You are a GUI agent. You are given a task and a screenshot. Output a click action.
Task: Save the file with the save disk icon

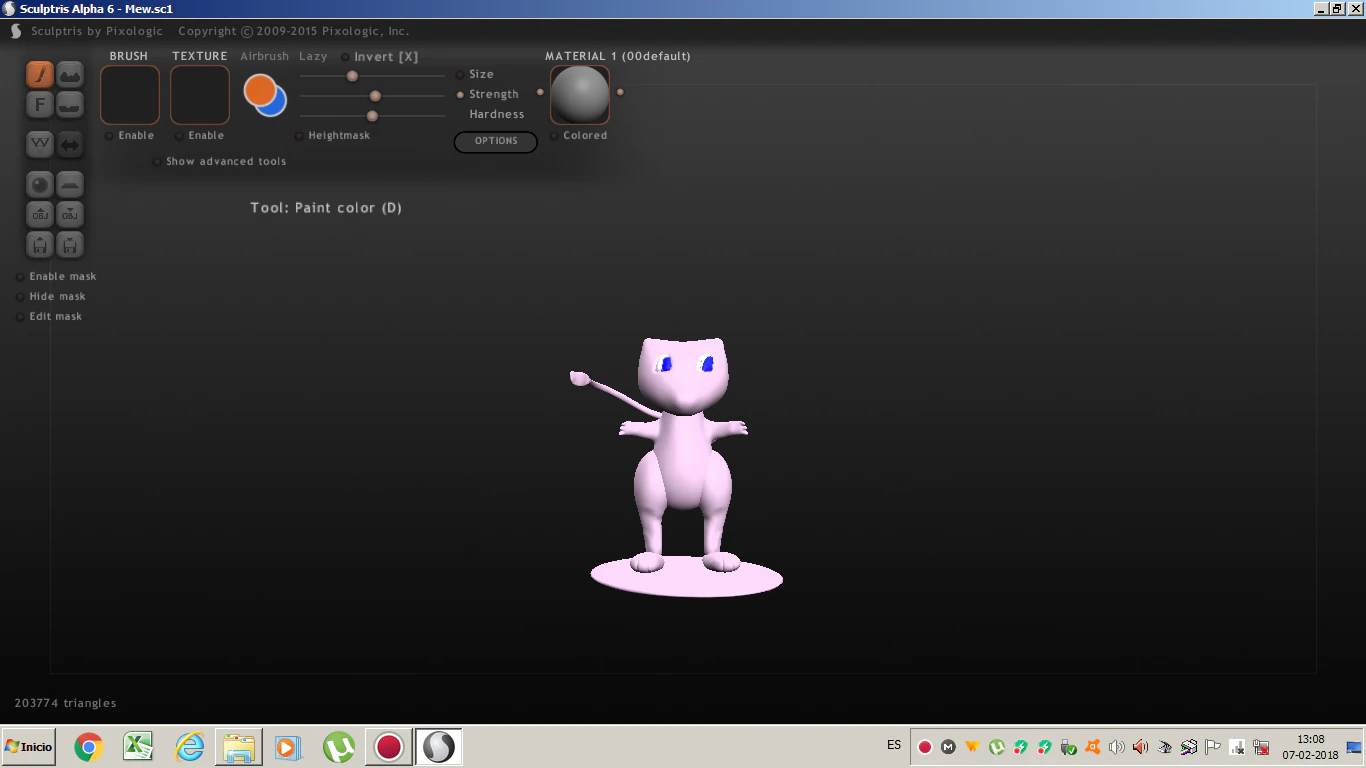pos(70,244)
